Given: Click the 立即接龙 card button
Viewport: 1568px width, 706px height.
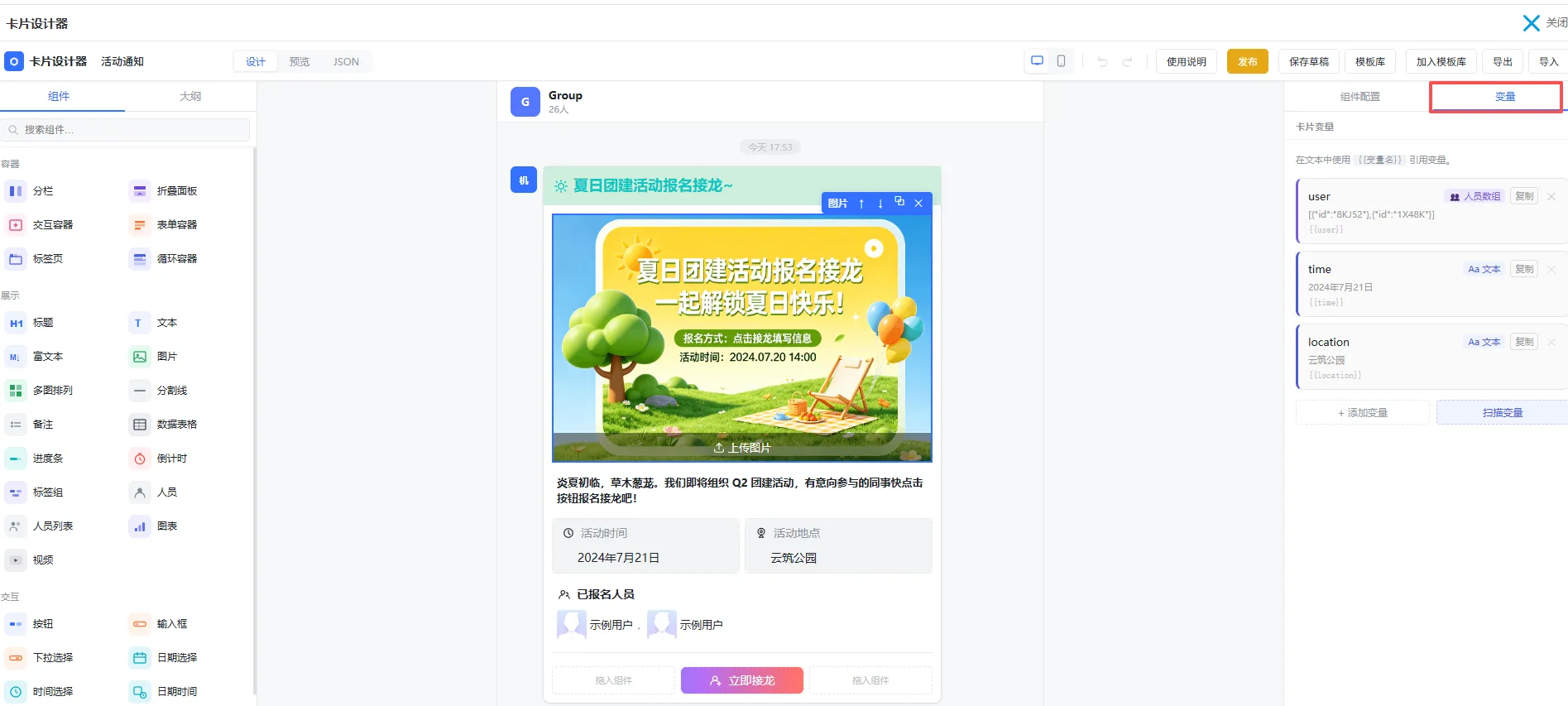Looking at the screenshot, I should click(x=742, y=680).
